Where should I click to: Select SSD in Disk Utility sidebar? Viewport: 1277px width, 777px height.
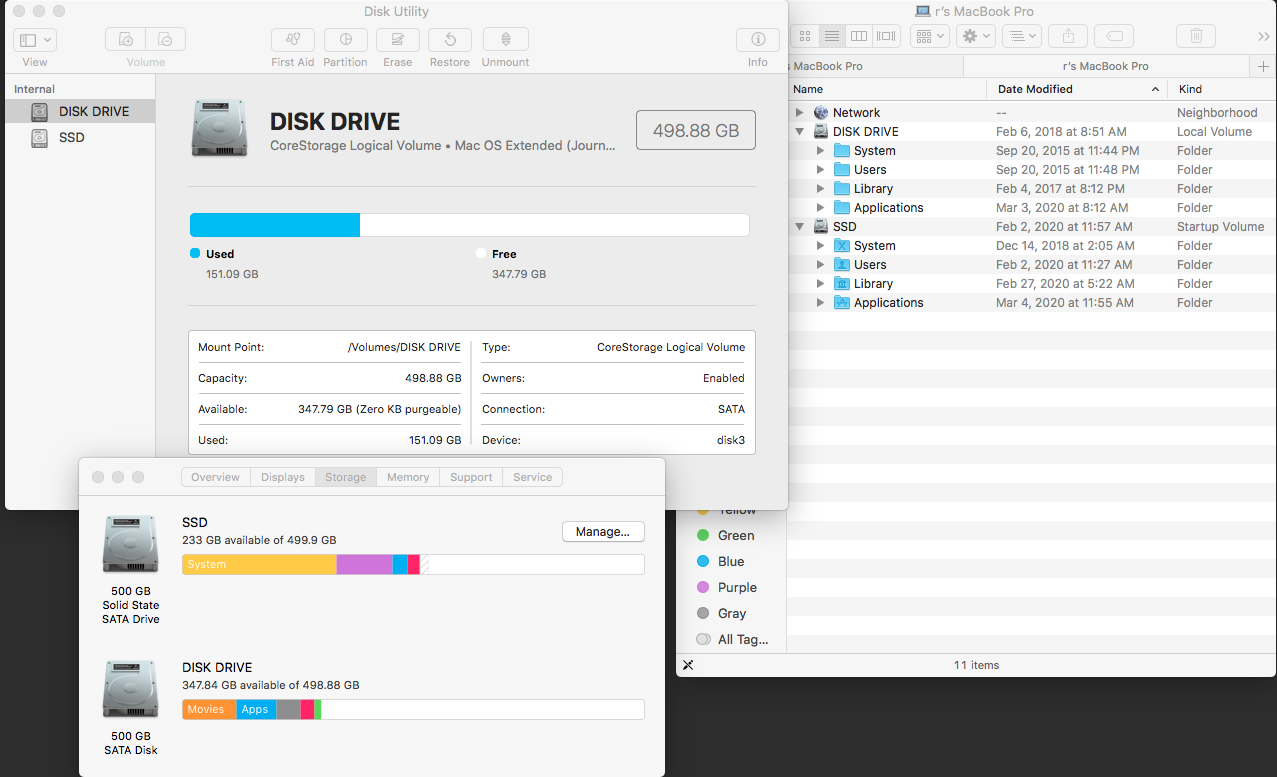click(80, 137)
